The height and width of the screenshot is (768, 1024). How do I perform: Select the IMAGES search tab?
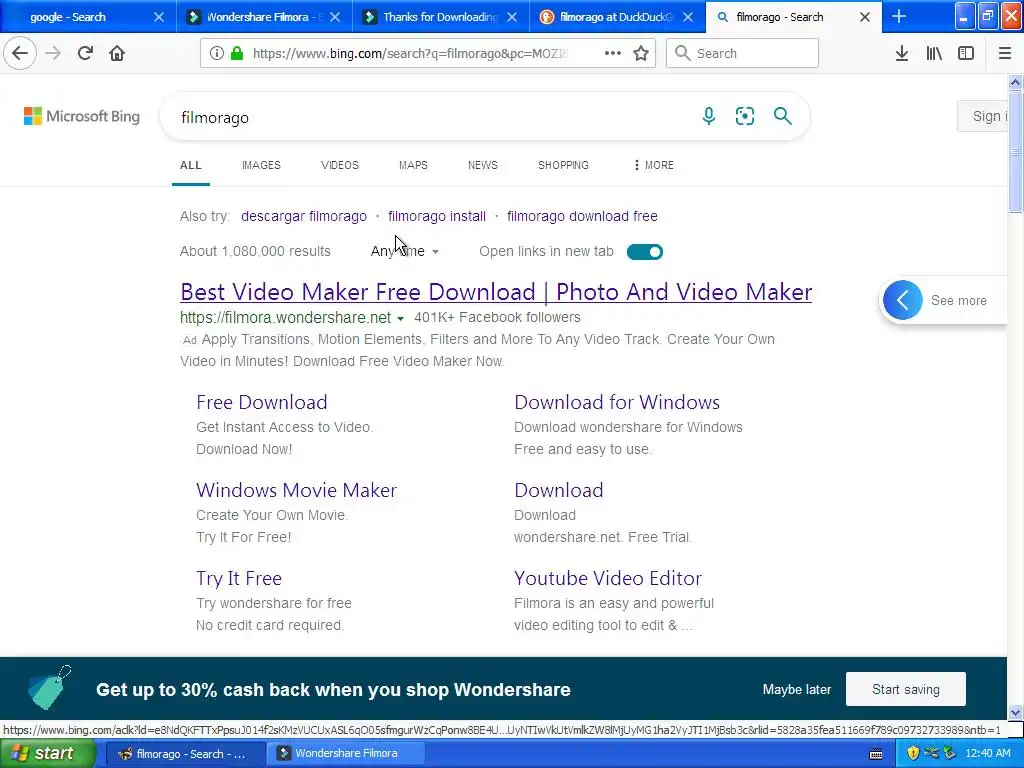(261, 165)
